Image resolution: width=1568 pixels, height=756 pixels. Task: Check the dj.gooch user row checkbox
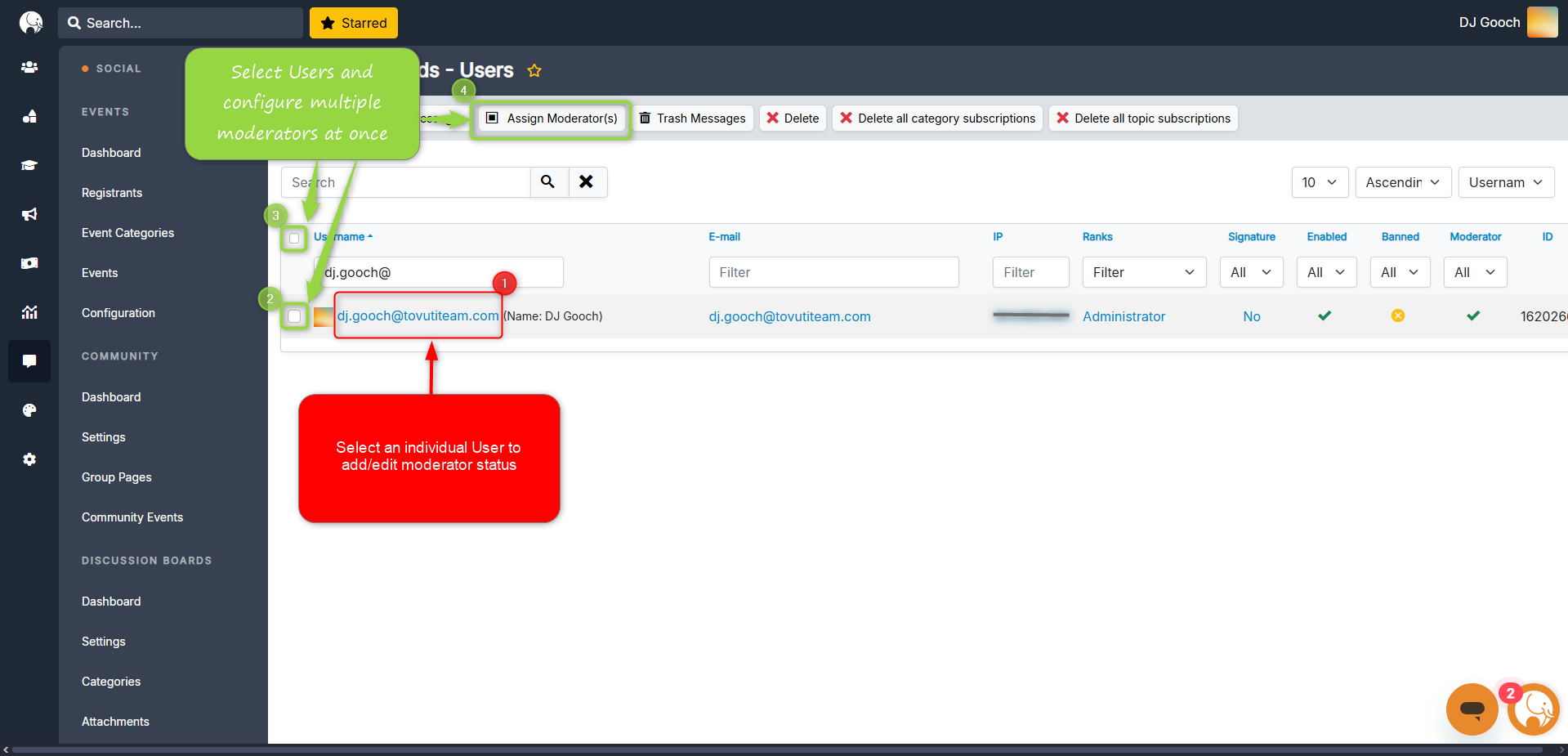[294, 316]
